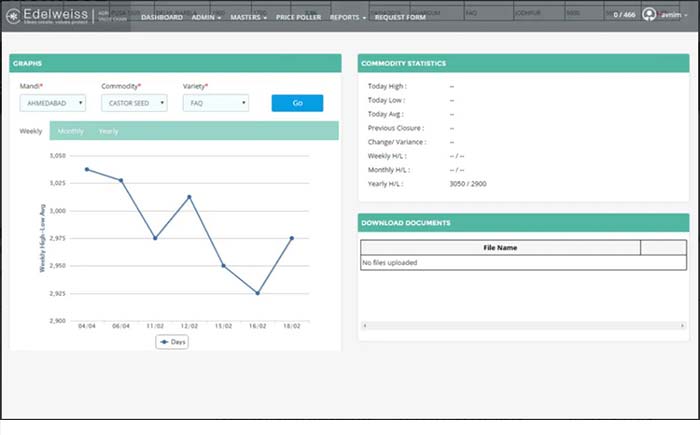This screenshot has width=700, height=435.
Task: Switch to the Yearly graph tab
Action: pos(108,131)
